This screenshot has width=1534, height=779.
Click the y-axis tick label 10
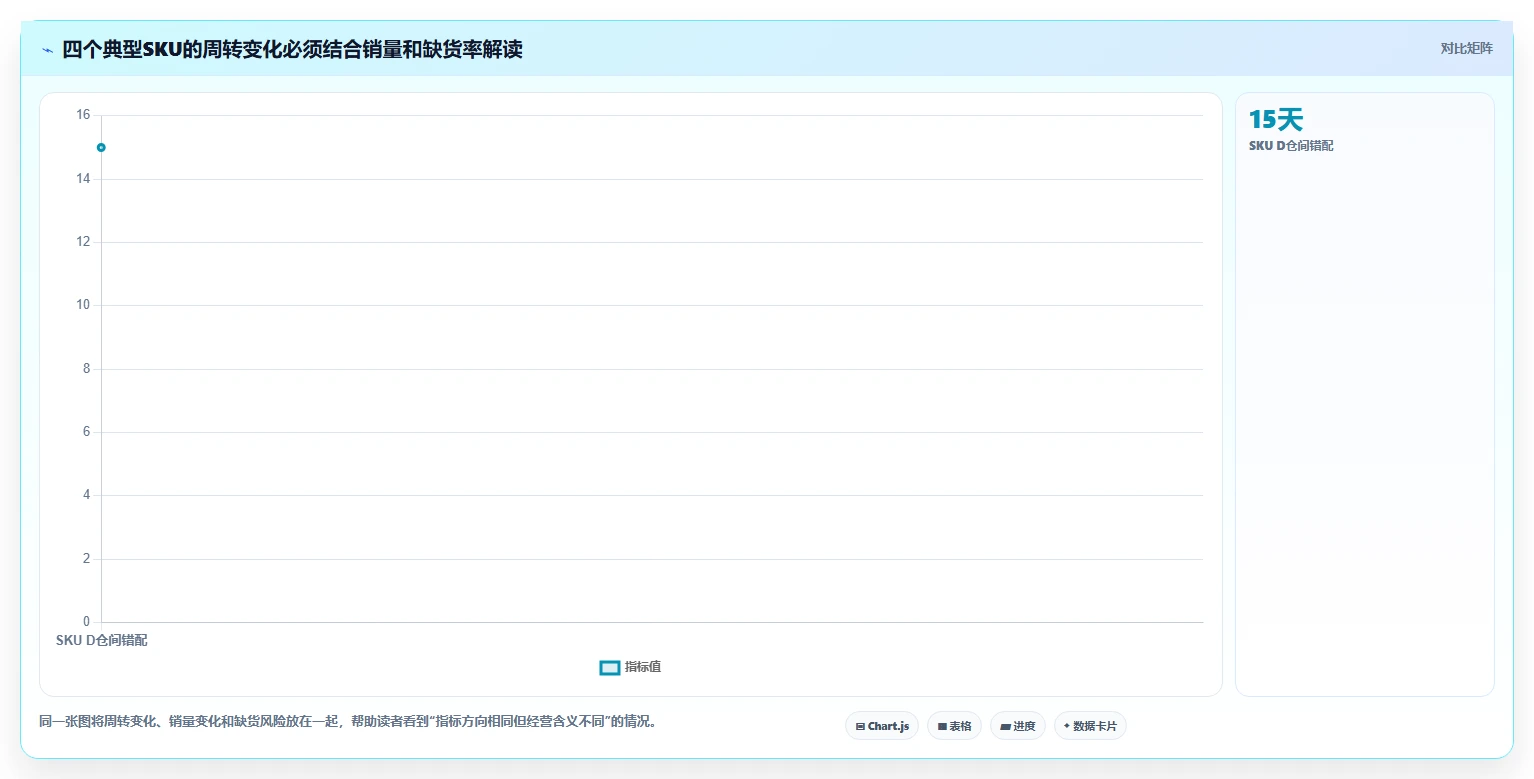(83, 305)
